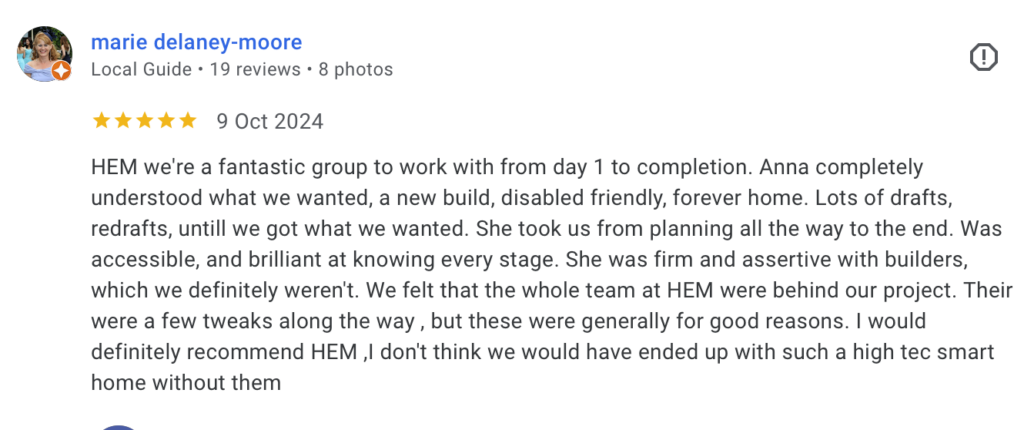Select the fourth rating star
Image resolution: width=1024 pixels, height=430 pixels.
166,121
